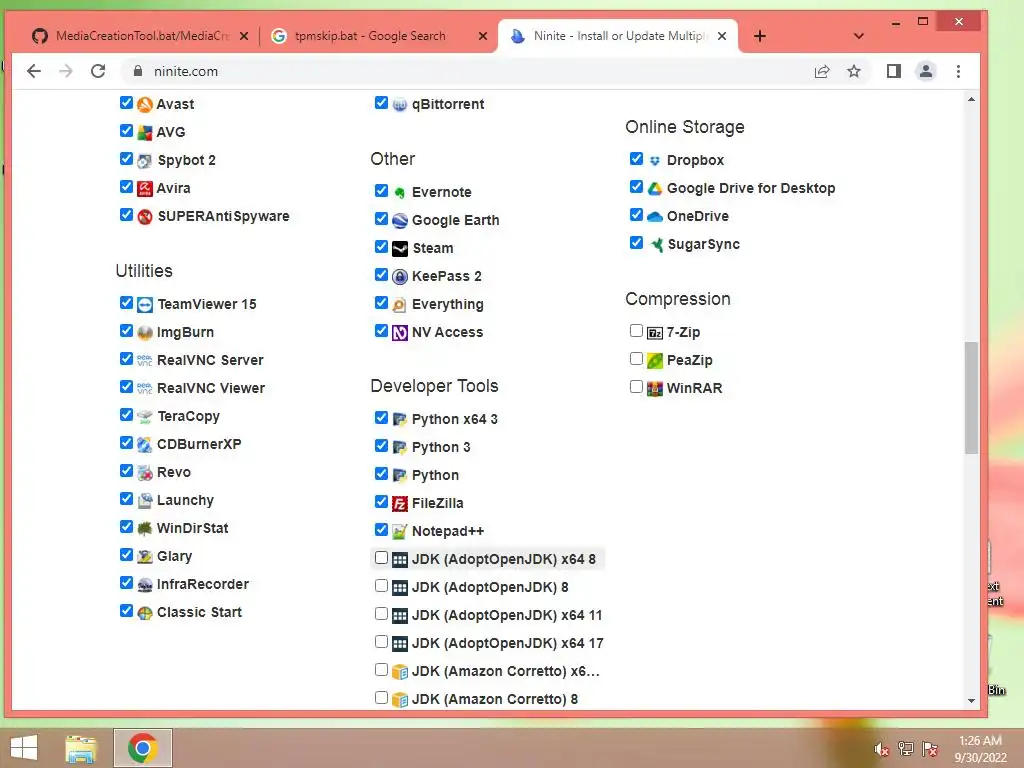Open the Chrome profile avatar
This screenshot has width=1024, height=768.
pyautogui.click(x=925, y=71)
